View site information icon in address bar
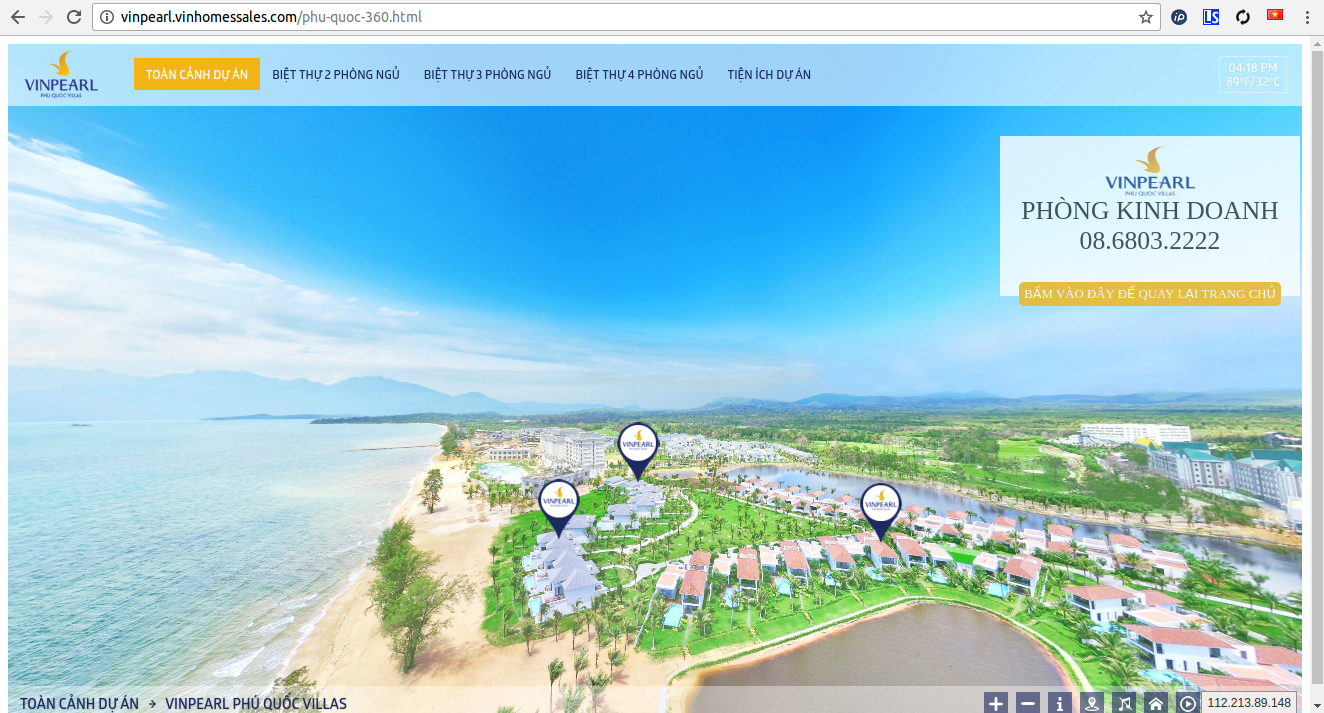1324x713 pixels. (x=109, y=17)
